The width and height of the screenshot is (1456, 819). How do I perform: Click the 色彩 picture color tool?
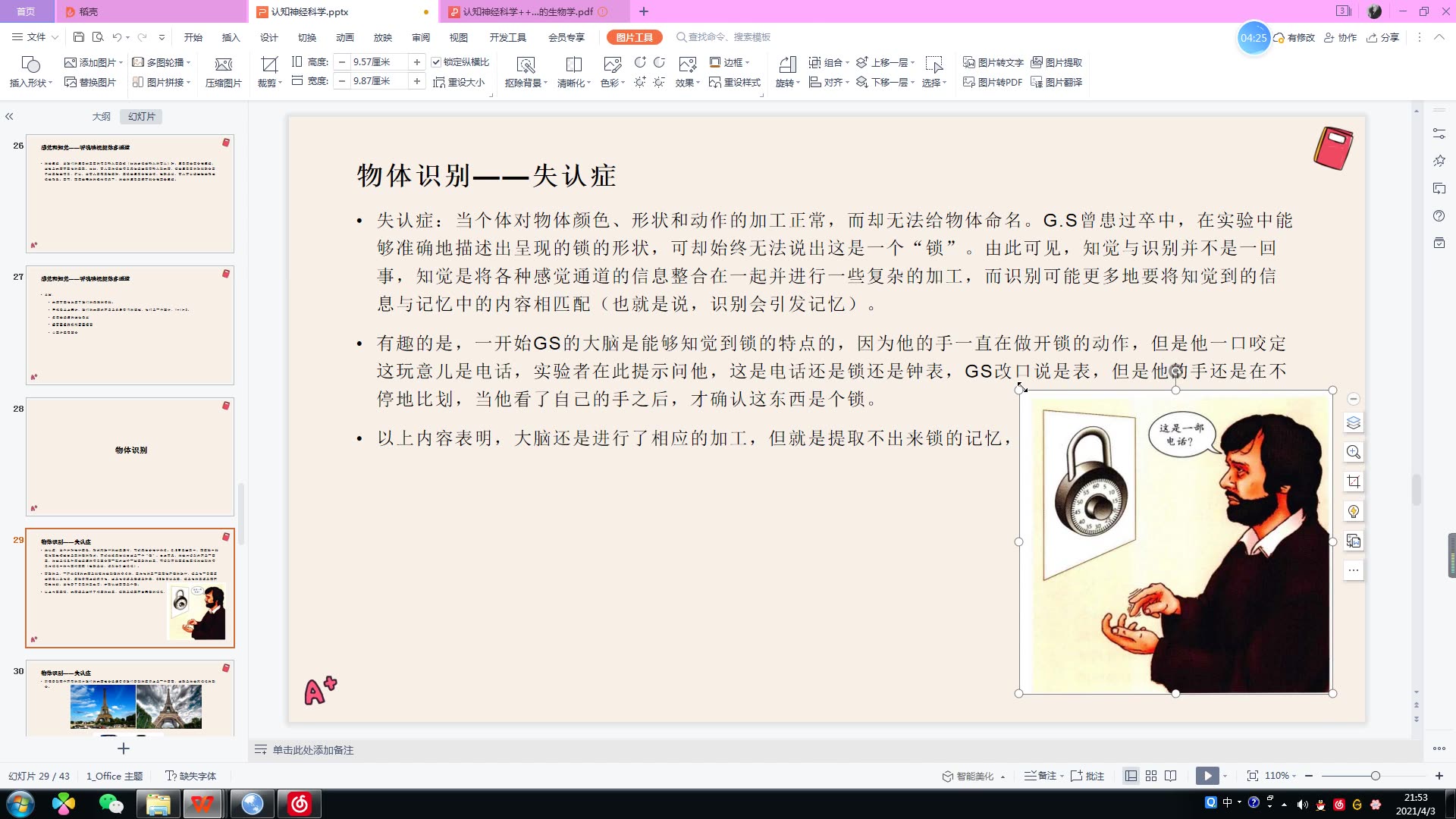click(x=613, y=72)
